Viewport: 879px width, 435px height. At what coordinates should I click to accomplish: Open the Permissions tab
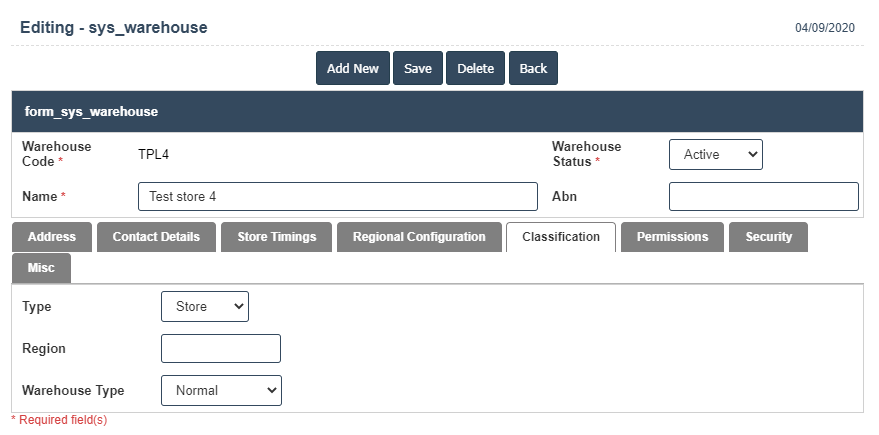click(672, 237)
